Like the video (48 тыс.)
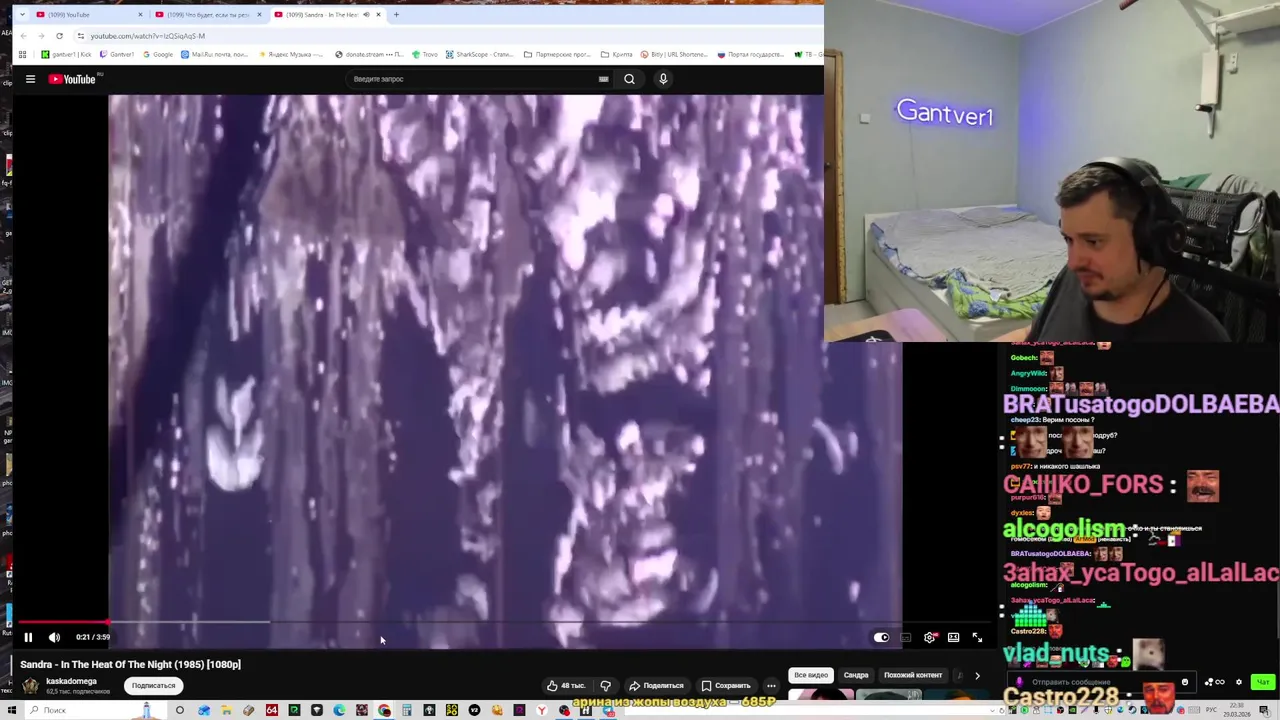This screenshot has width=1280, height=720. tap(566, 686)
